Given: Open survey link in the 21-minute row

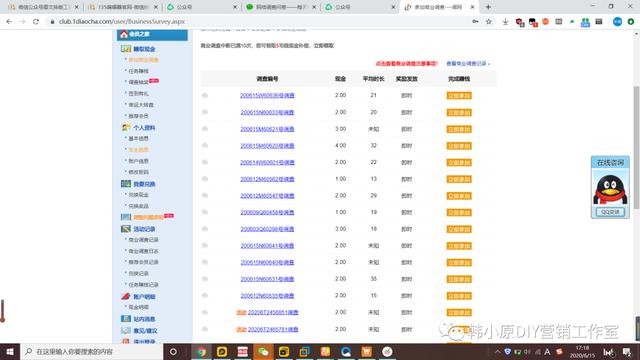Looking at the screenshot, I should click(267, 96).
